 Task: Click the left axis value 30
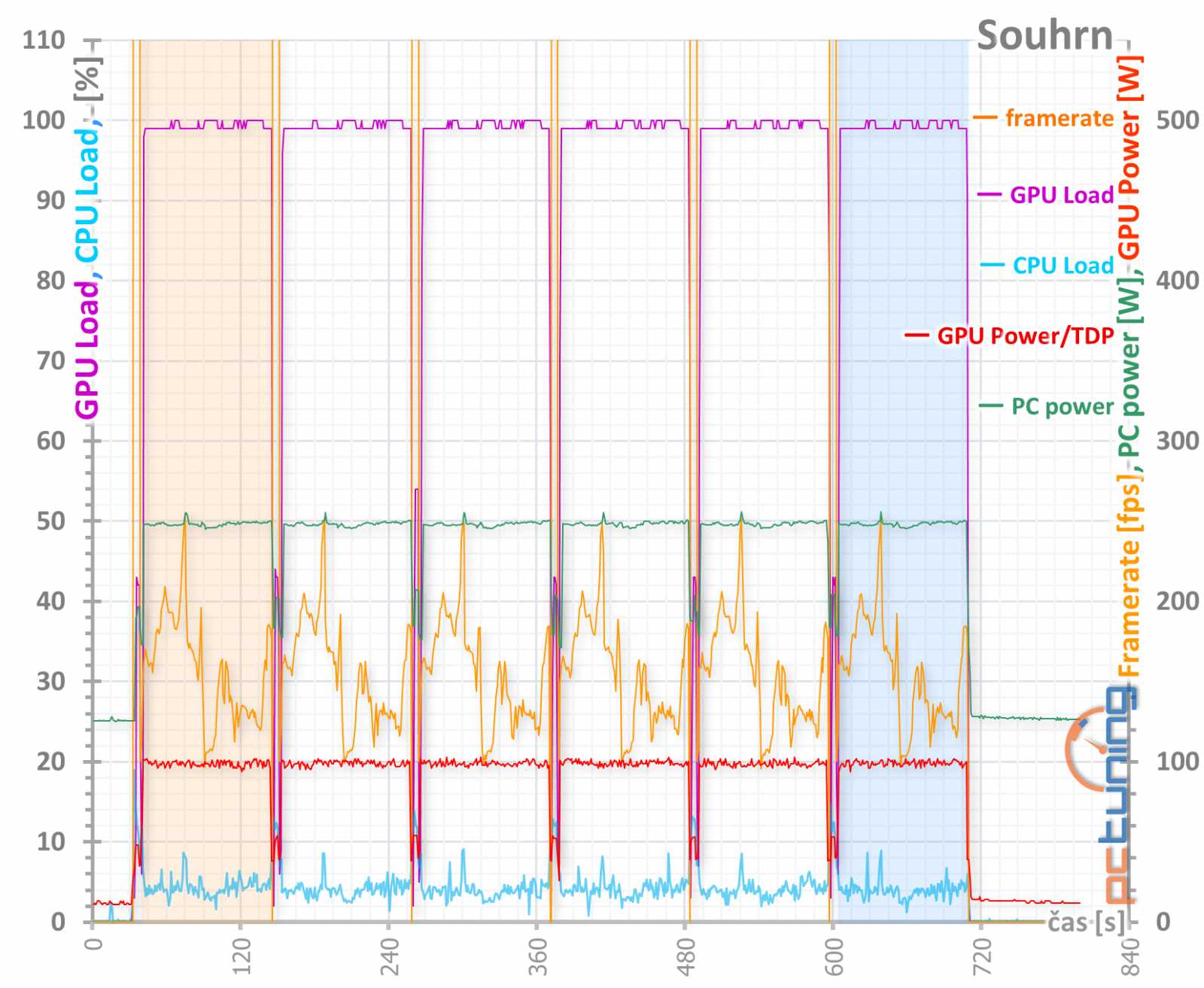click(x=51, y=681)
